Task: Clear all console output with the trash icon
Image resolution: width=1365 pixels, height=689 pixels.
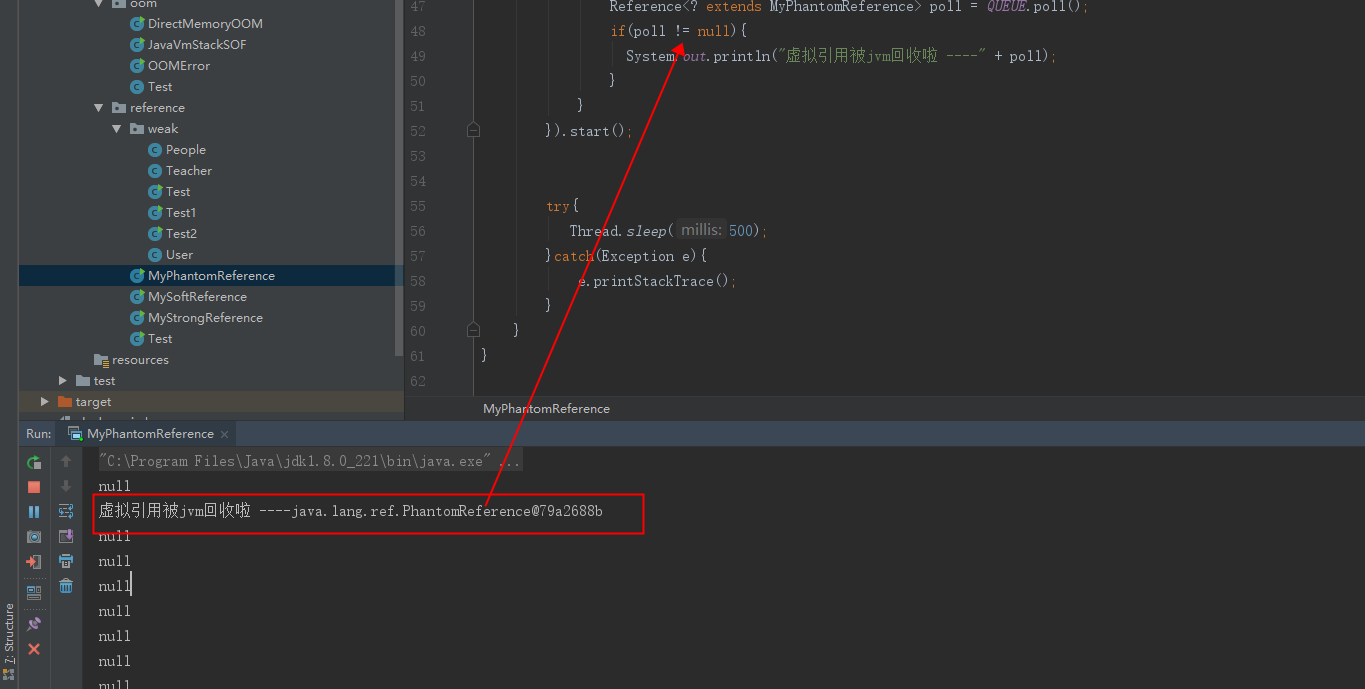Action: pos(66,586)
